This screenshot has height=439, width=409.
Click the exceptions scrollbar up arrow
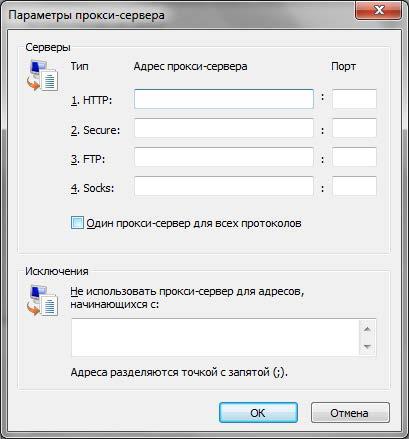click(367, 329)
